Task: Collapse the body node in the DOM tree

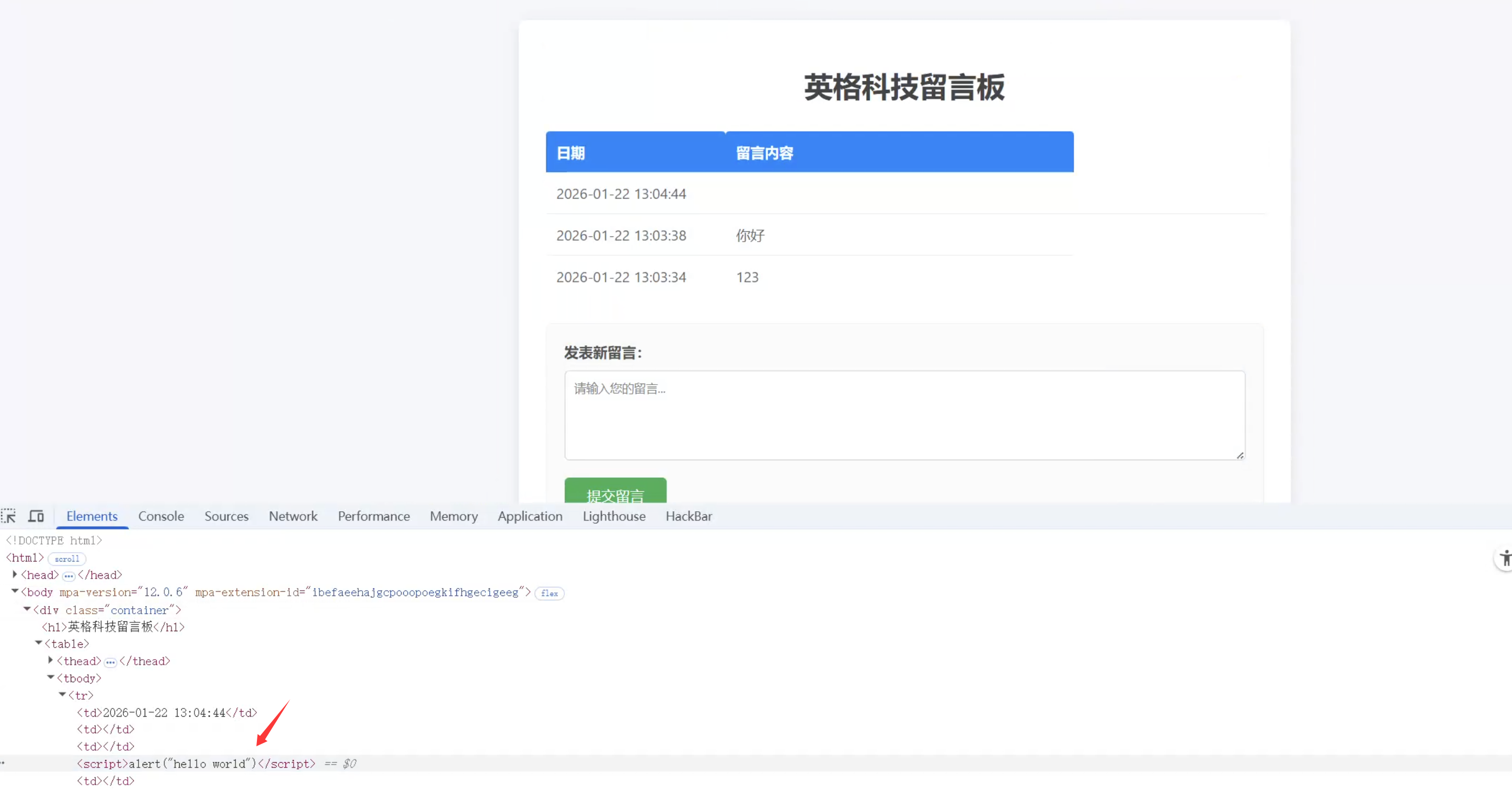Action: point(15,592)
